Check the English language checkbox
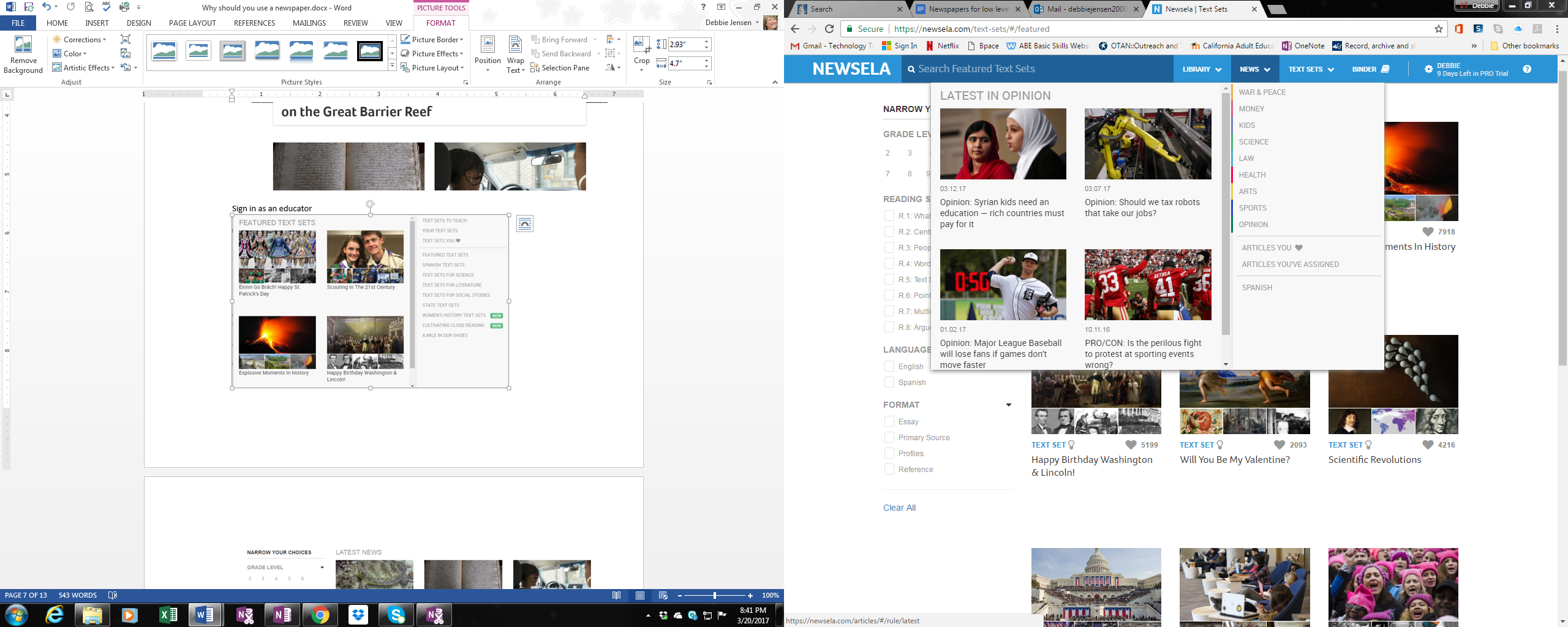 click(x=889, y=366)
